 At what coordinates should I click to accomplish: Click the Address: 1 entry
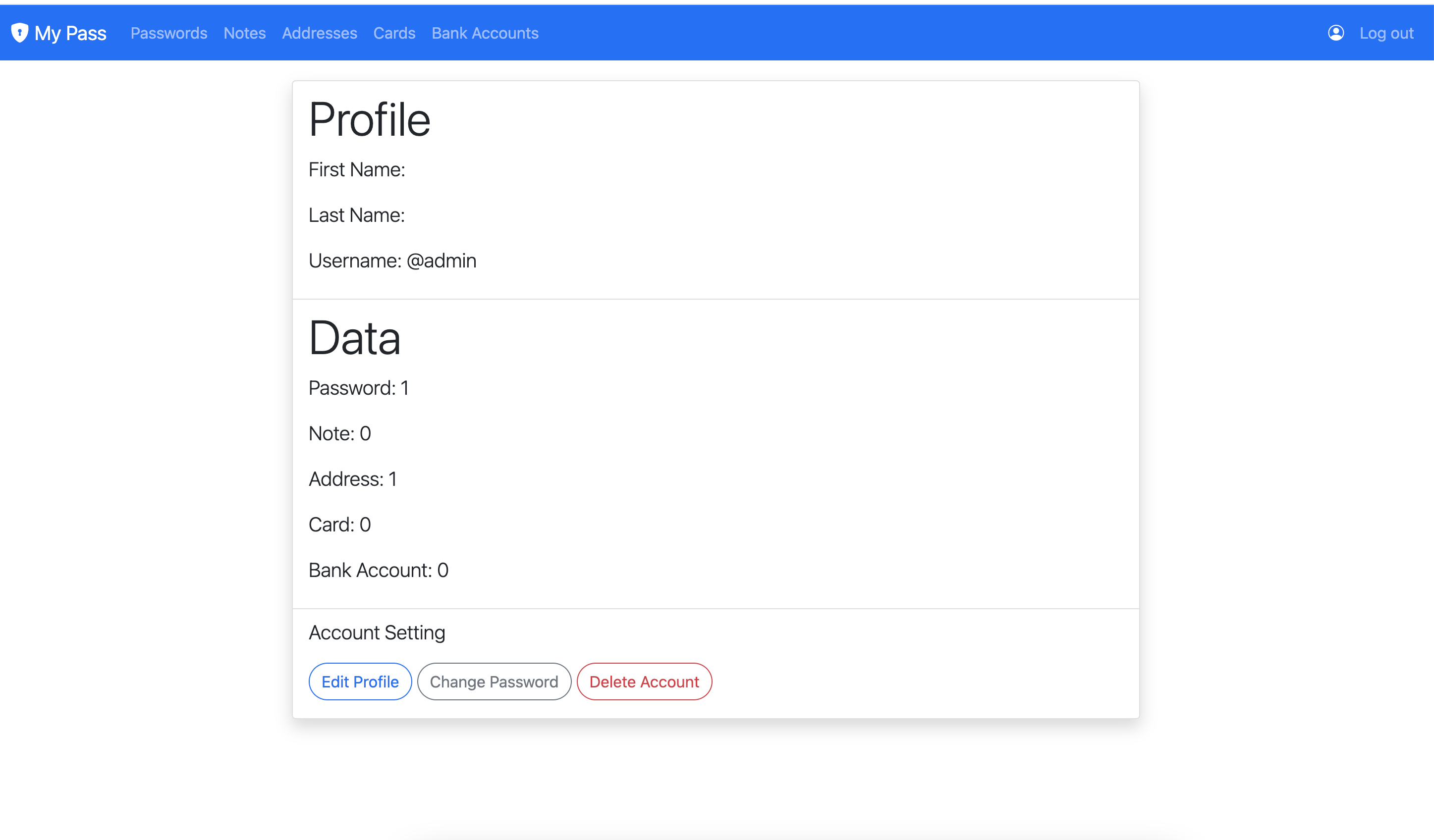tap(352, 479)
